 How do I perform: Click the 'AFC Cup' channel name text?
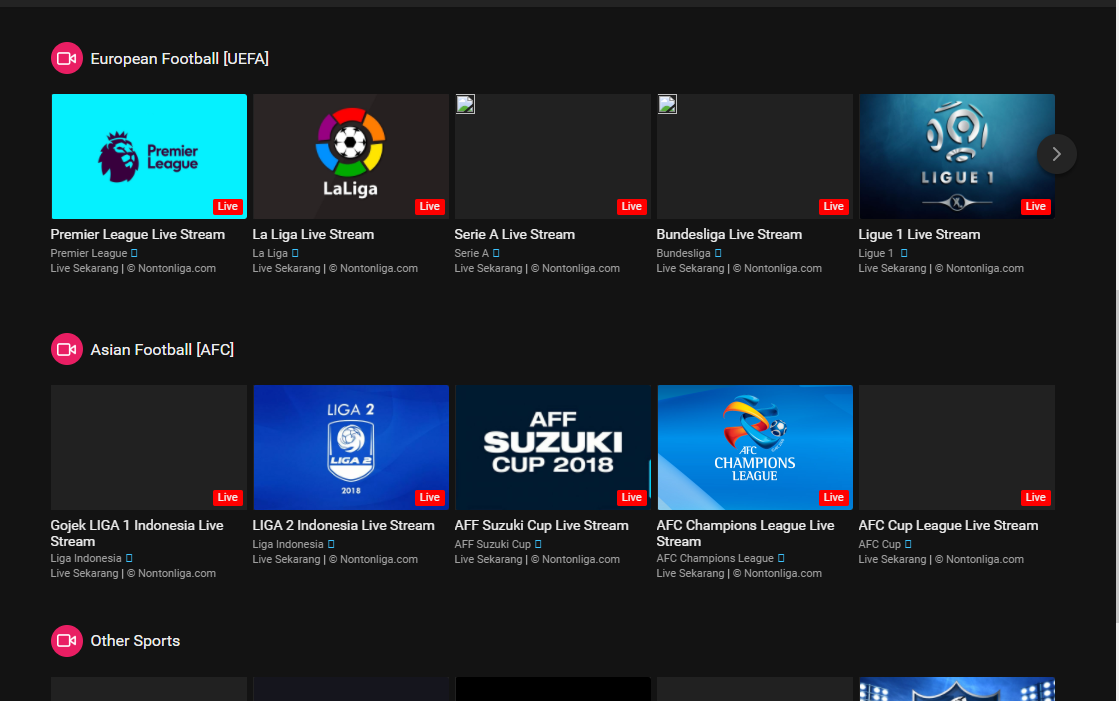[x=879, y=544]
